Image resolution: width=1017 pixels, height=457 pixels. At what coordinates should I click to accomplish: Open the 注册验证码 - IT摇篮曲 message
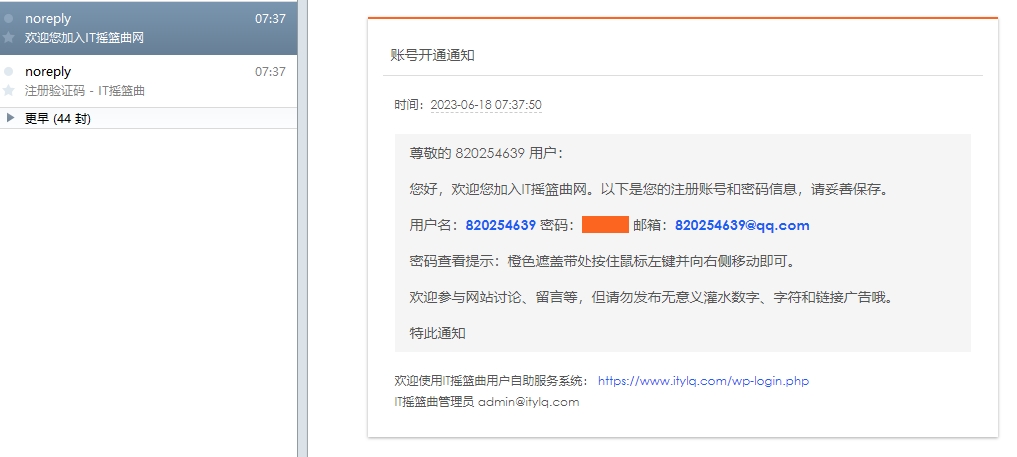tap(85, 90)
